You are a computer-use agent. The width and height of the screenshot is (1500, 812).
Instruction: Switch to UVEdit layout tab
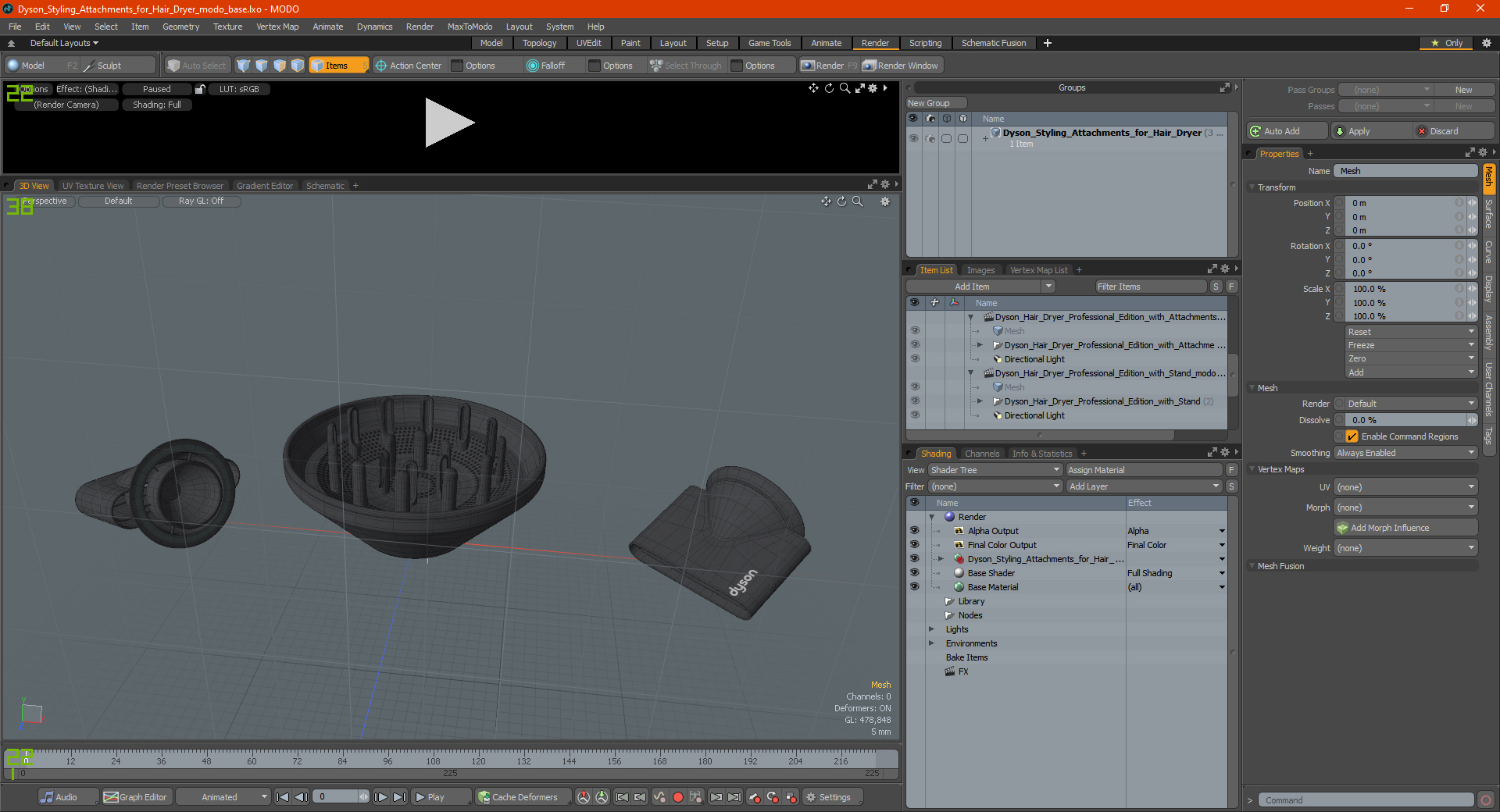pos(588,43)
